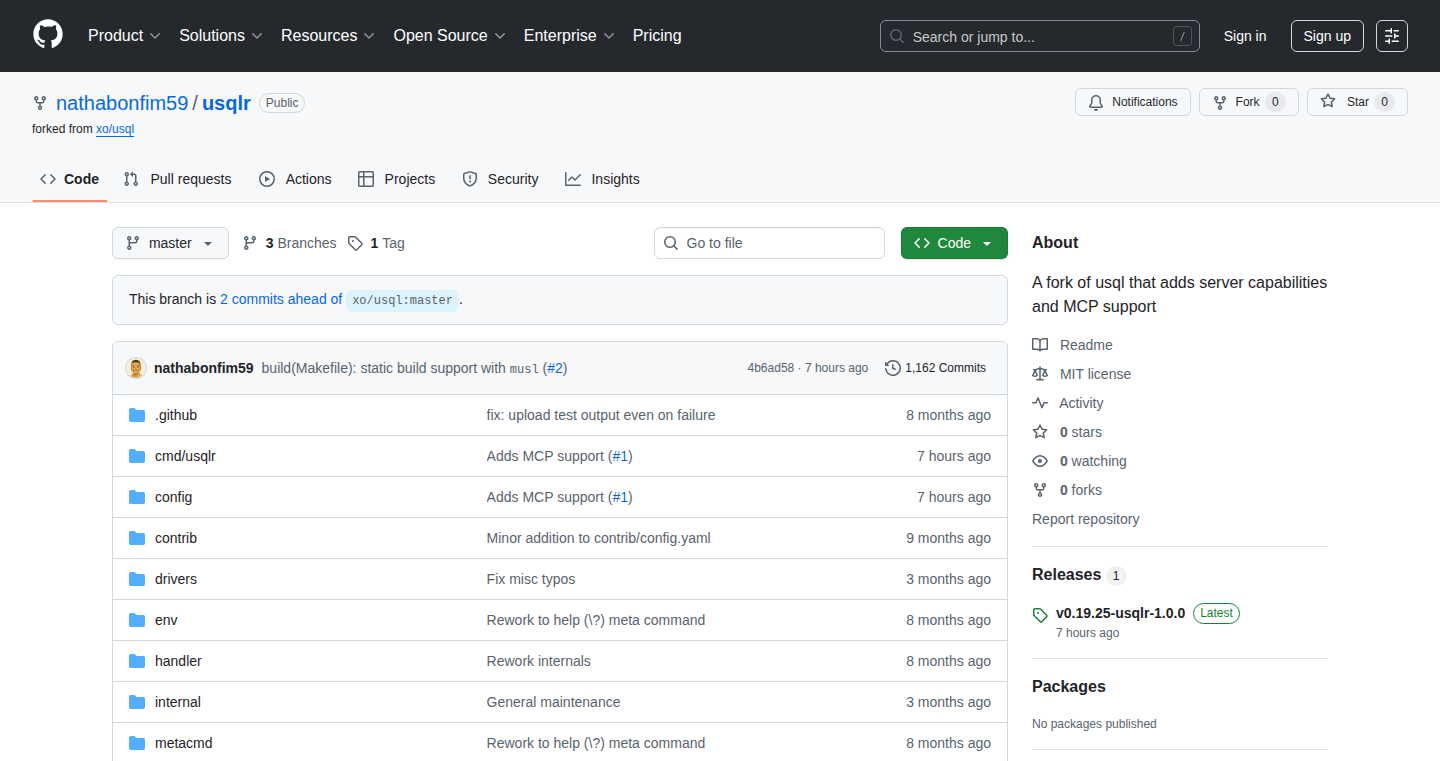
Task: Open 'Fix misc typos' commit message
Action: click(531, 579)
